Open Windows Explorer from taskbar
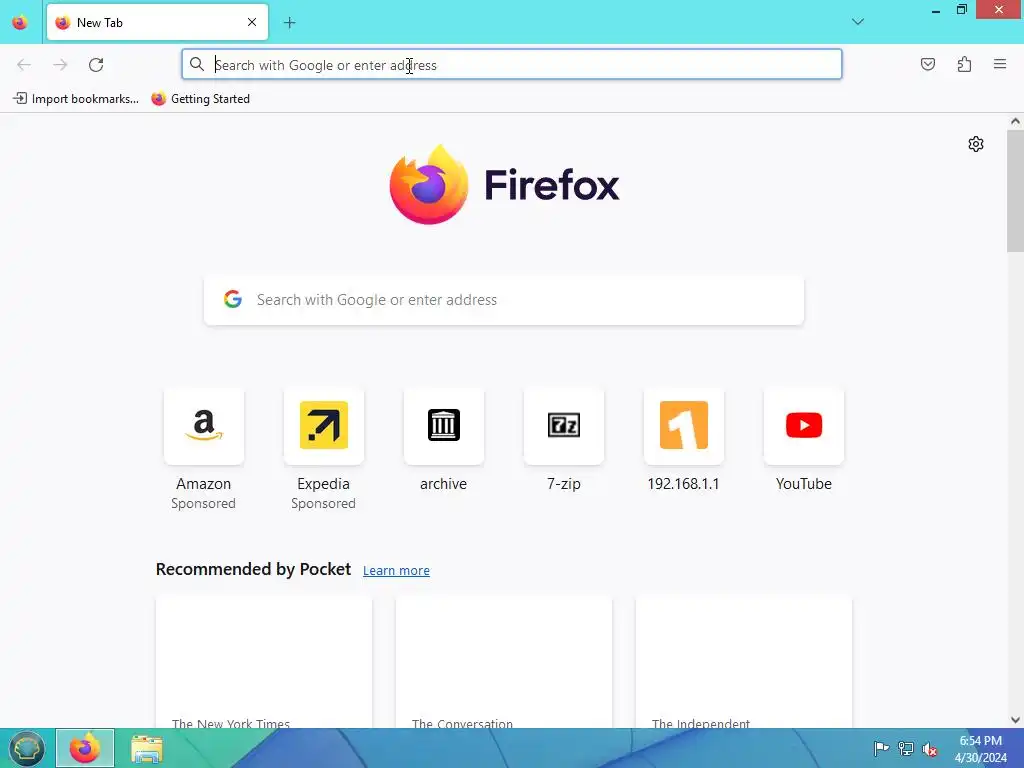The height and width of the screenshot is (768, 1024). (146, 748)
